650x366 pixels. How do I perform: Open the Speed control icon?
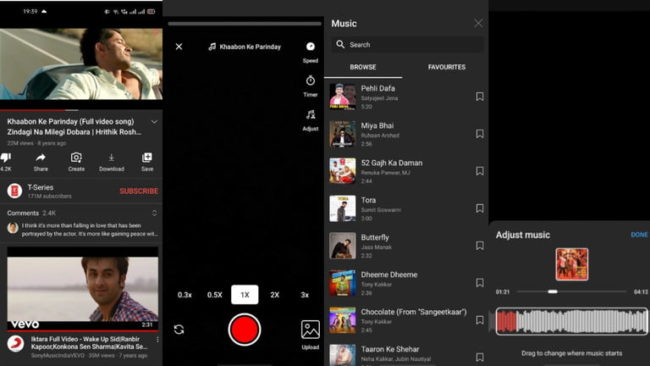pyautogui.click(x=310, y=46)
